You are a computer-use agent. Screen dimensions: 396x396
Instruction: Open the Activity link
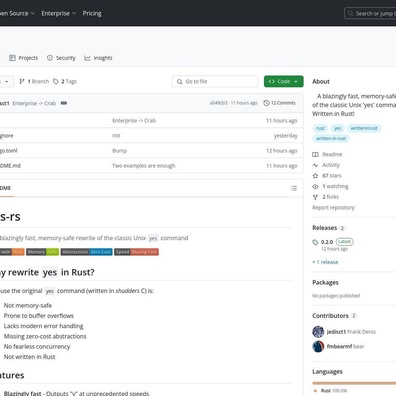[331, 165]
